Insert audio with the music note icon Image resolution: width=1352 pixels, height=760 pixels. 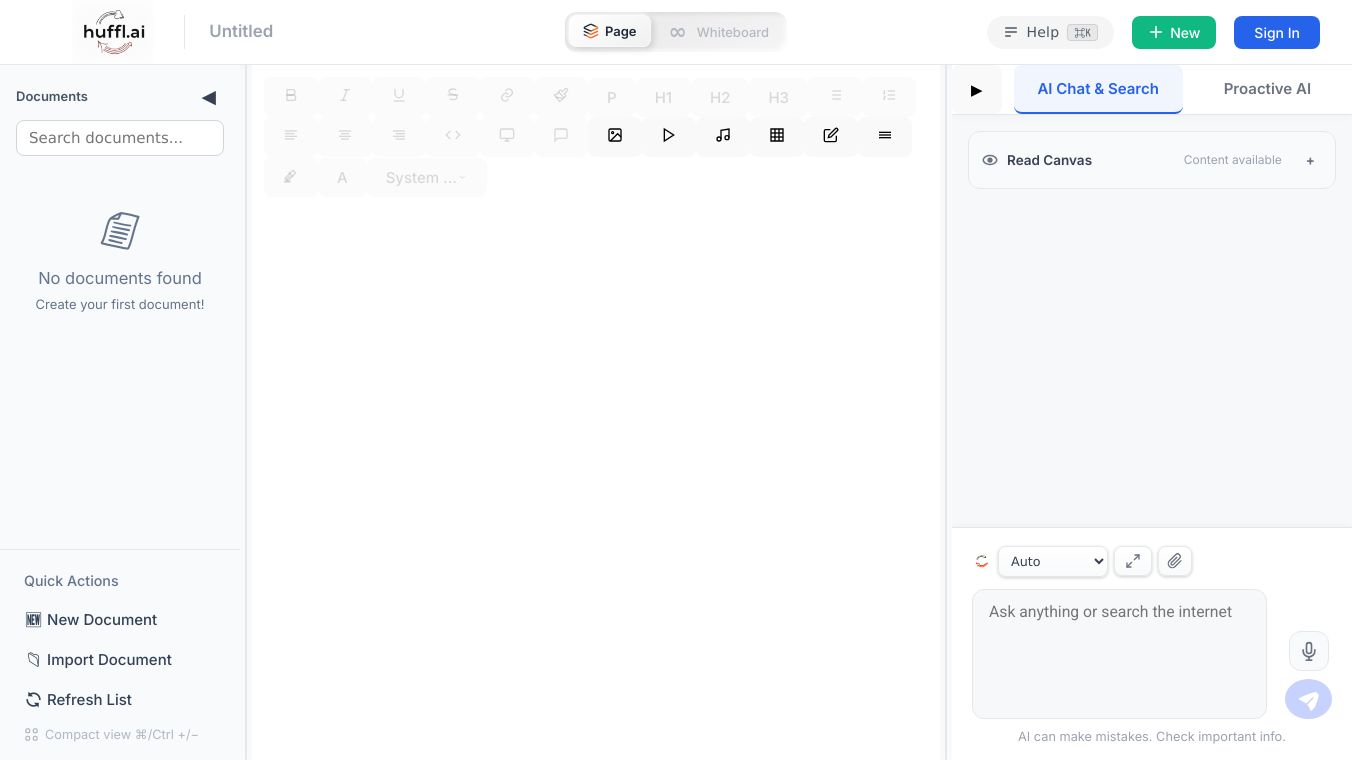723,136
